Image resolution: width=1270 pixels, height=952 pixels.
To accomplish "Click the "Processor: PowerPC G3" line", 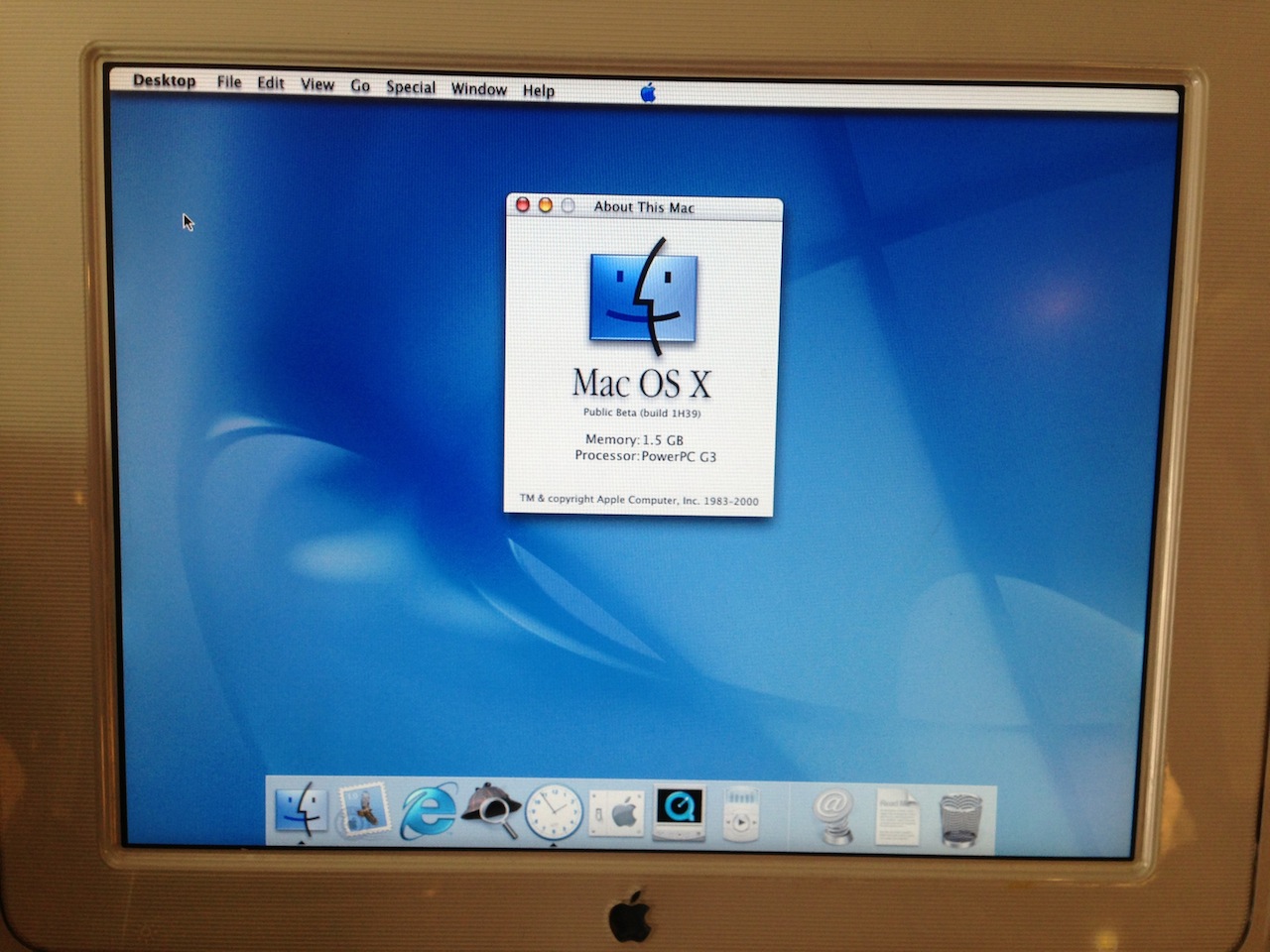I will (x=645, y=456).
